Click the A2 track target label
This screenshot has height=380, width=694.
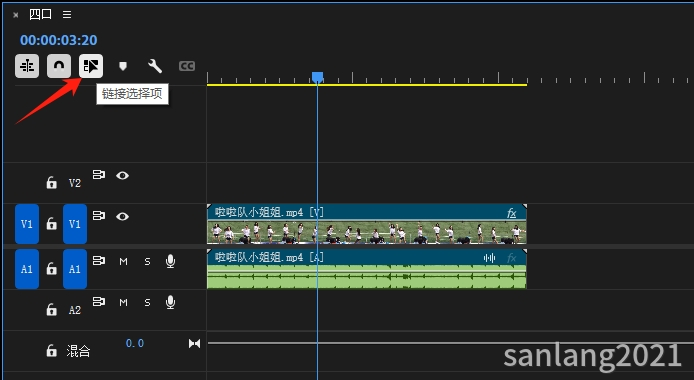pos(75,310)
